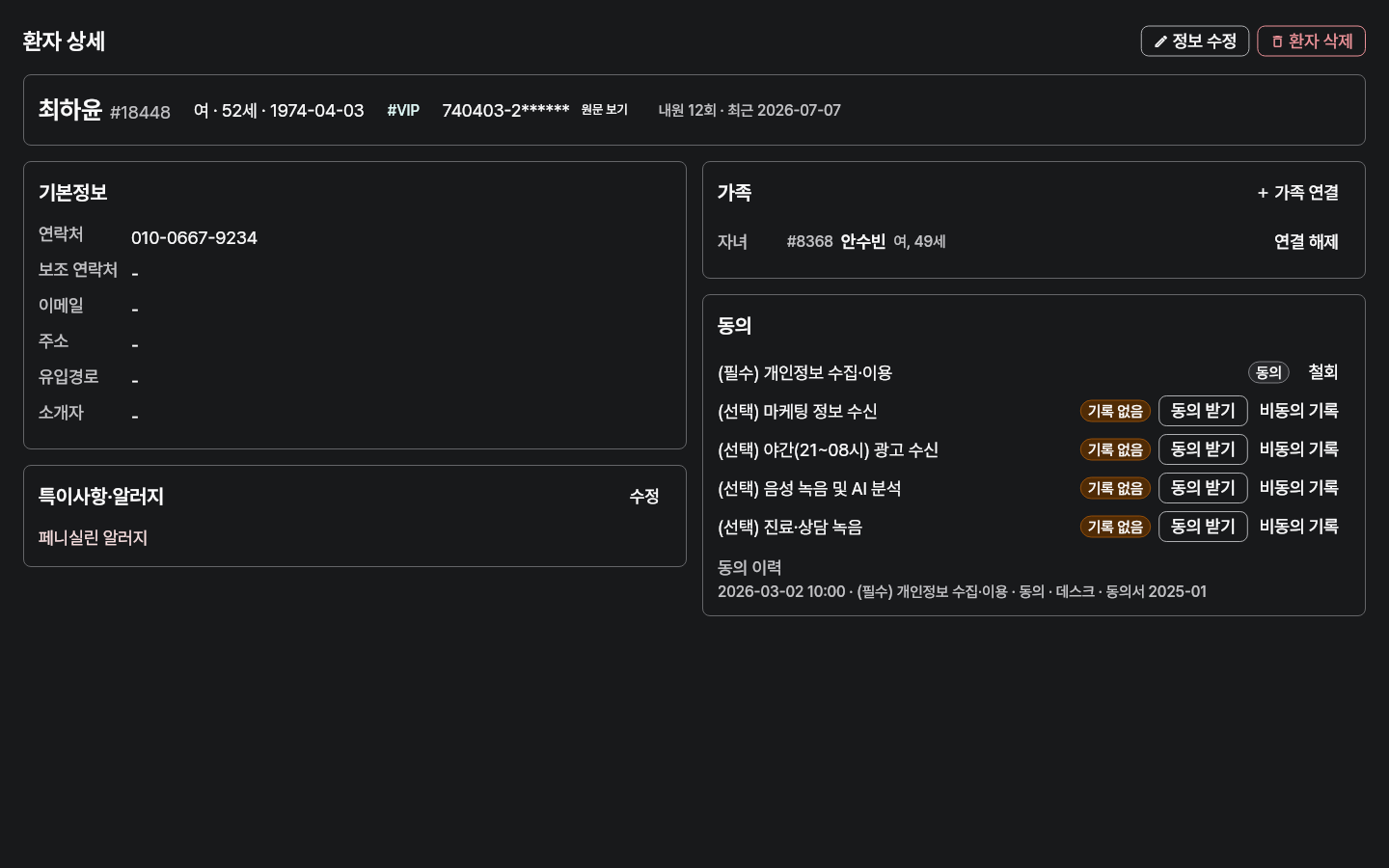Select phone number 010-0667-9234
The image size is (1389, 868).
pyautogui.click(x=194, y=238)
